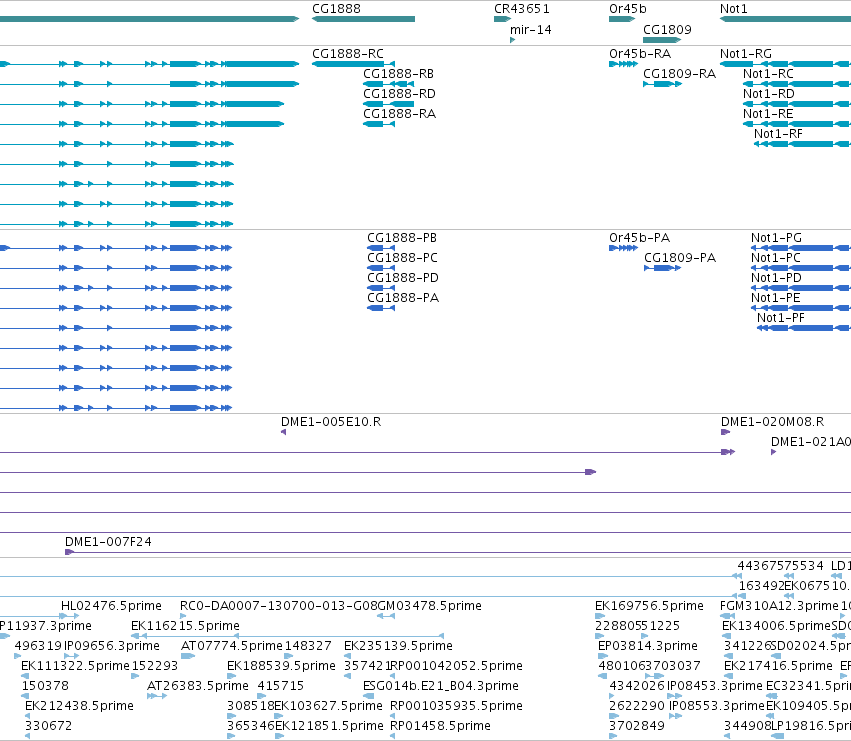Viewport: 851px width, 741px height.
Task: Select EST RP01458.5prime
Action: tap(392, 736)
